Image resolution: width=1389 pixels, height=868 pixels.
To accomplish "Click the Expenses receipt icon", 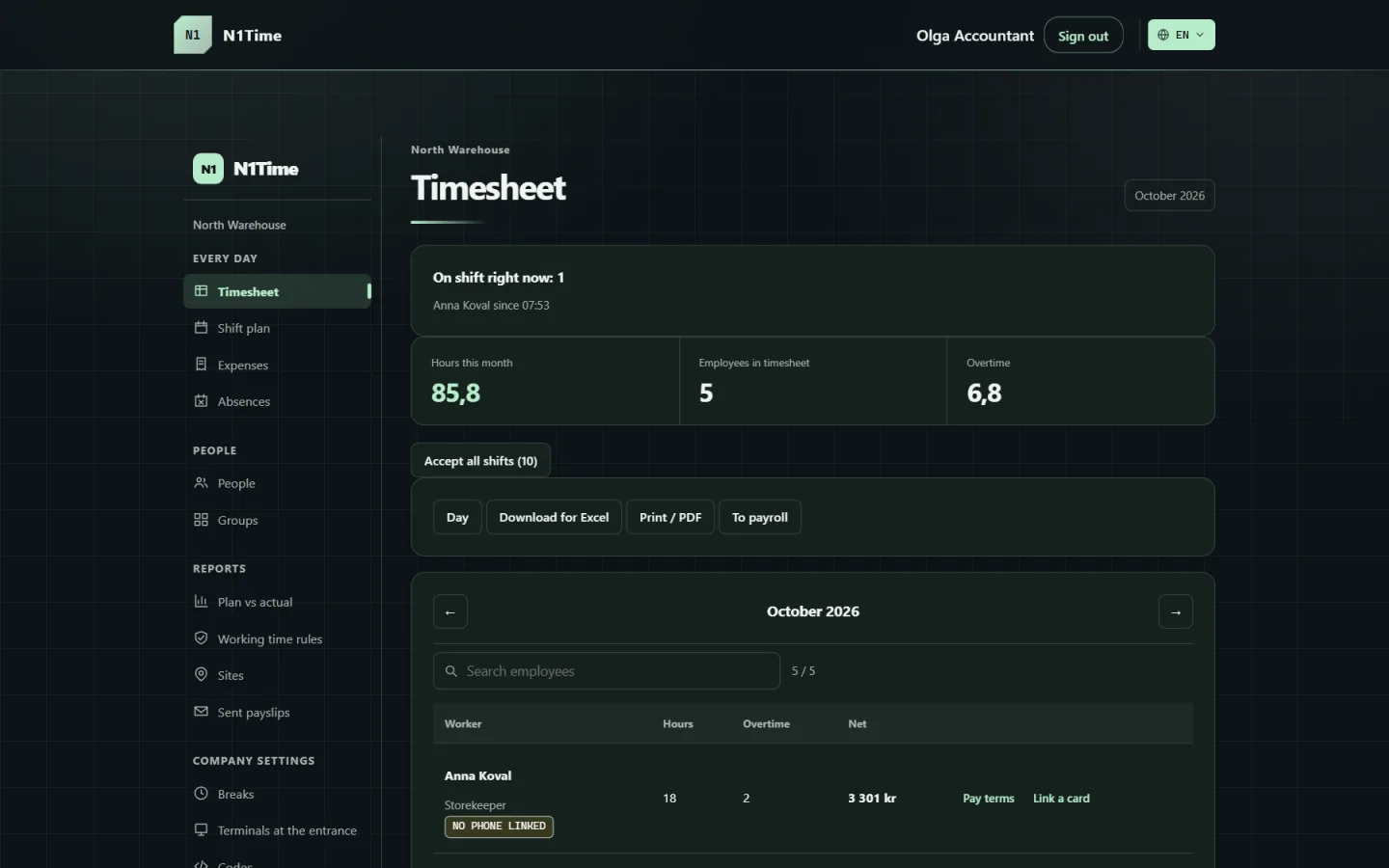I will click(201, 365).
